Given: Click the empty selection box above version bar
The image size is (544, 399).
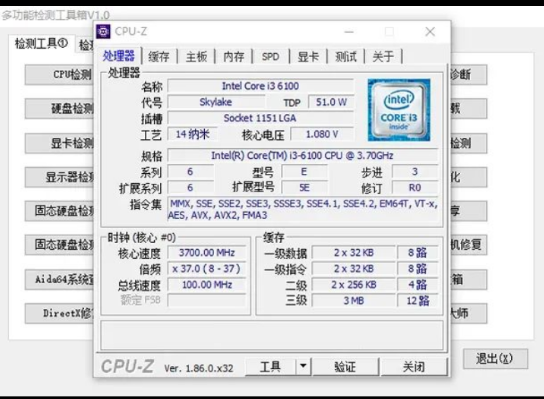Looking at the screenshot, I should [272, 335].
